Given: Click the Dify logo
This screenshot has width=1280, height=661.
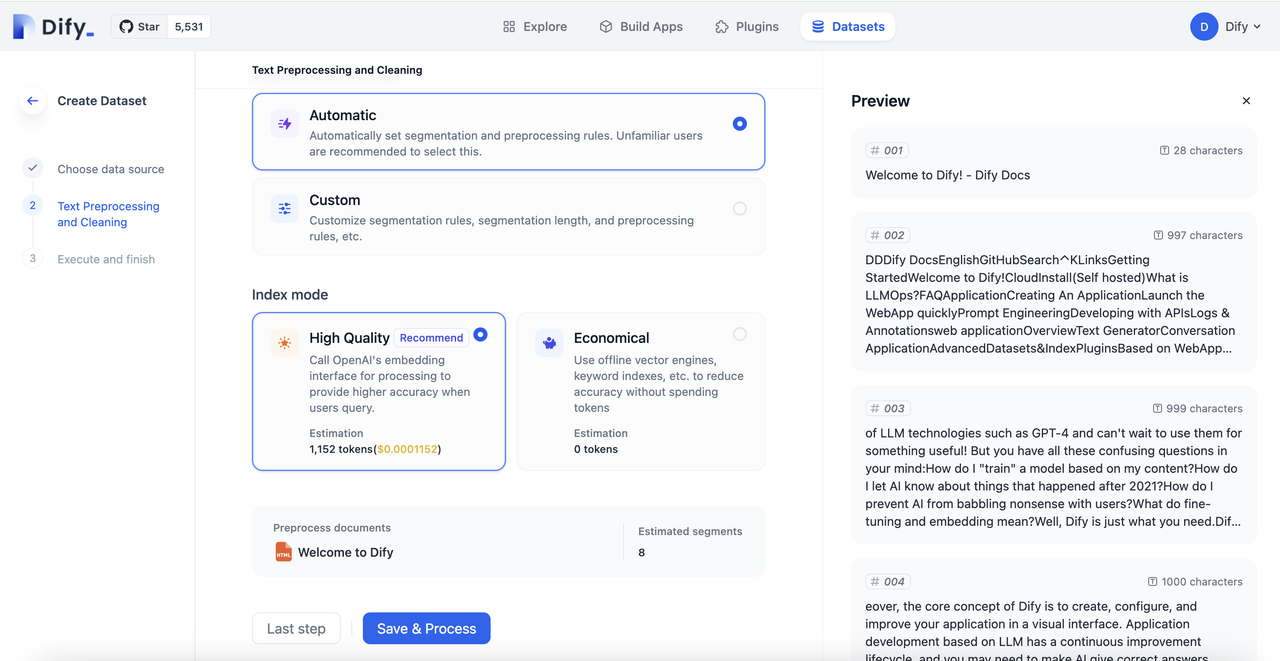Looking at the screenshot, I should click(x=53, y=27).
